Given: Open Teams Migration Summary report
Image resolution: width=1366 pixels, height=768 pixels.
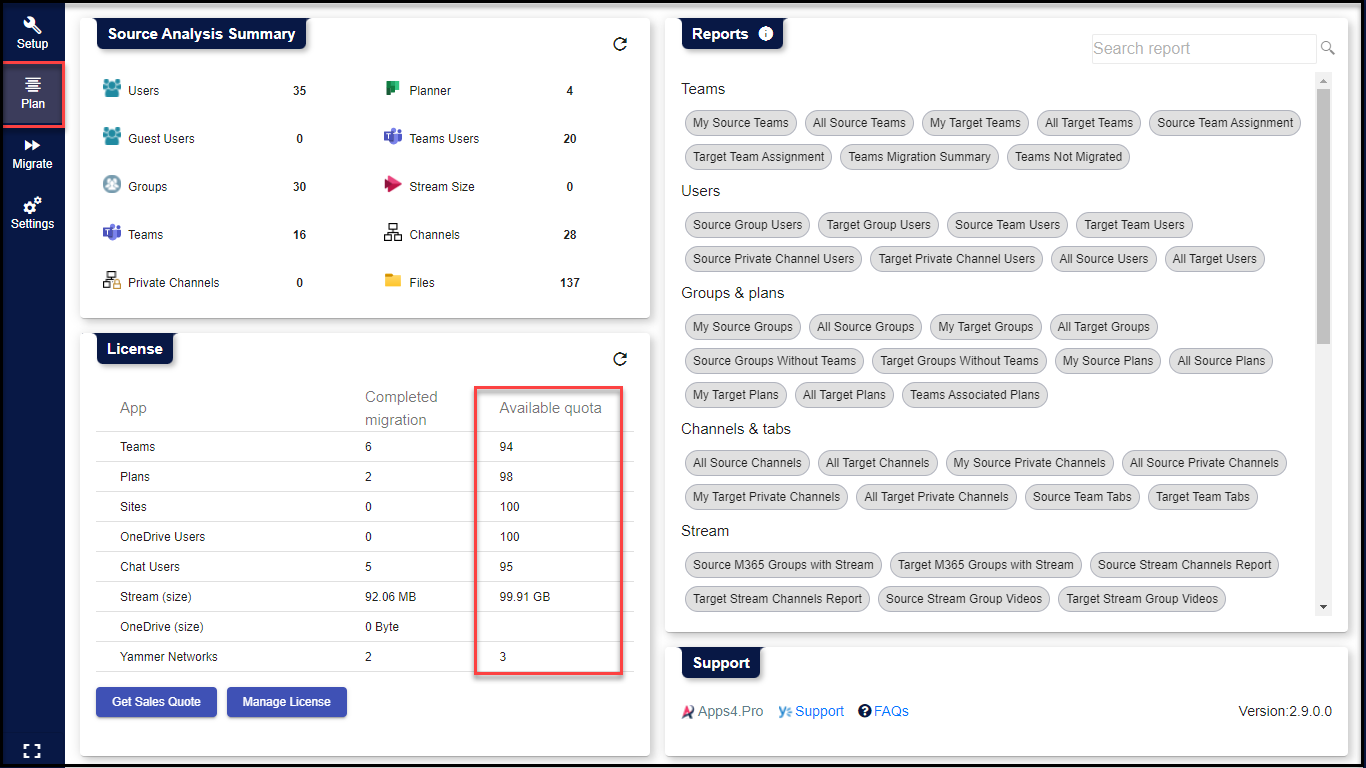Looking at the screenshot, I should pyautogui.click(x=920, y=157).
